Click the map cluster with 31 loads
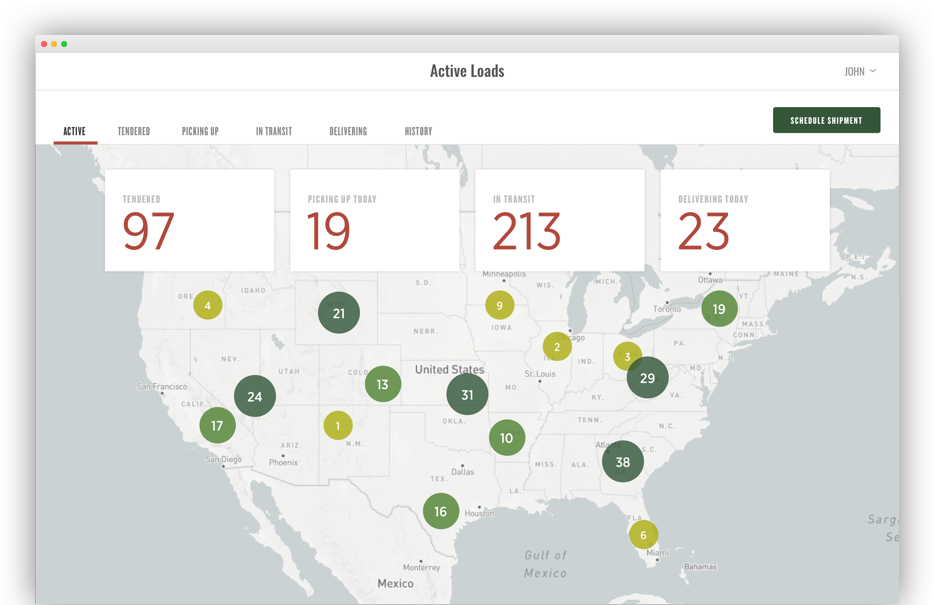Screen dimensions: 934x605 [467, 394]
